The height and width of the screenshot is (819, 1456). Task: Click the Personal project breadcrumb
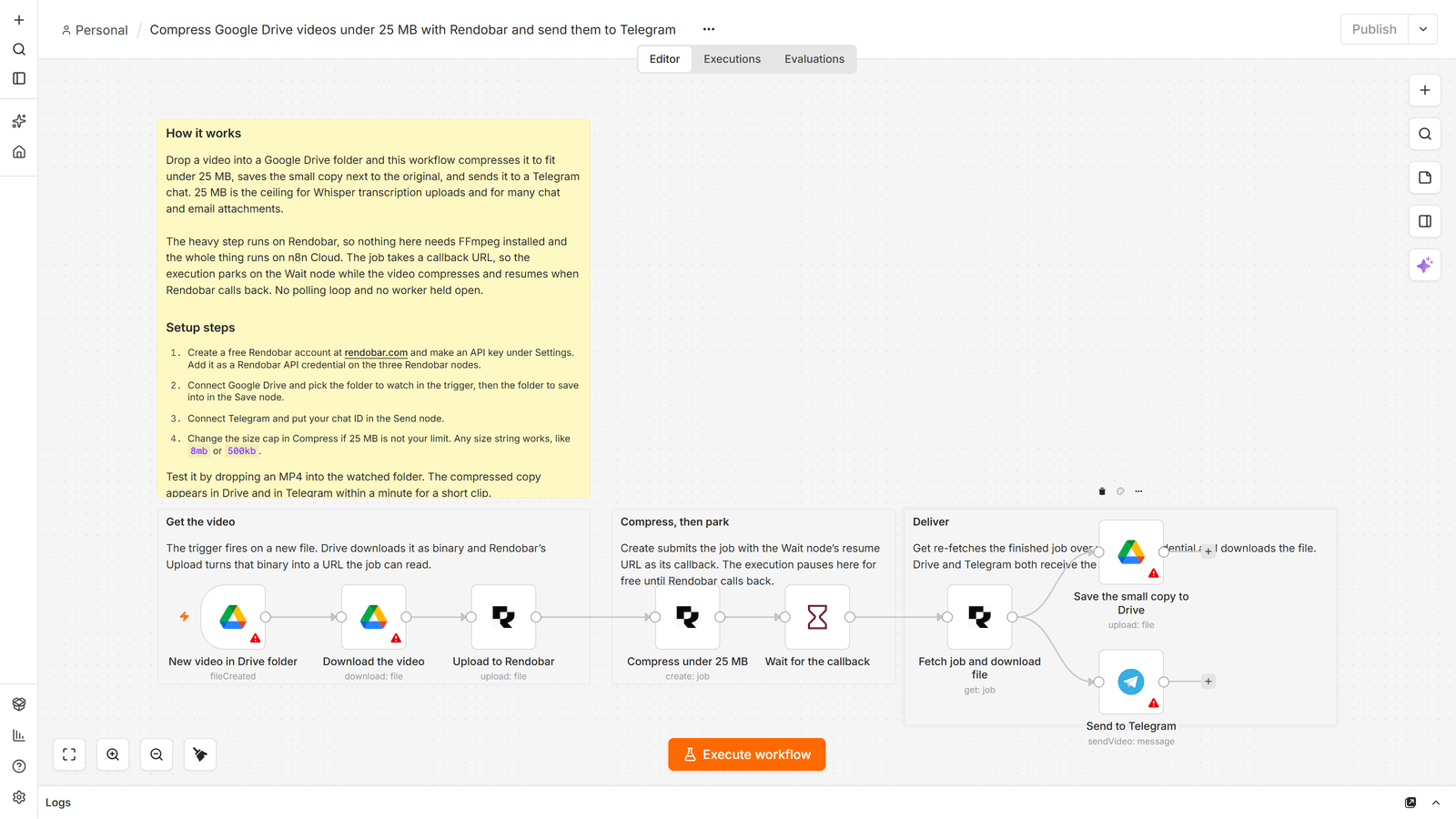[x=95, y=30]
